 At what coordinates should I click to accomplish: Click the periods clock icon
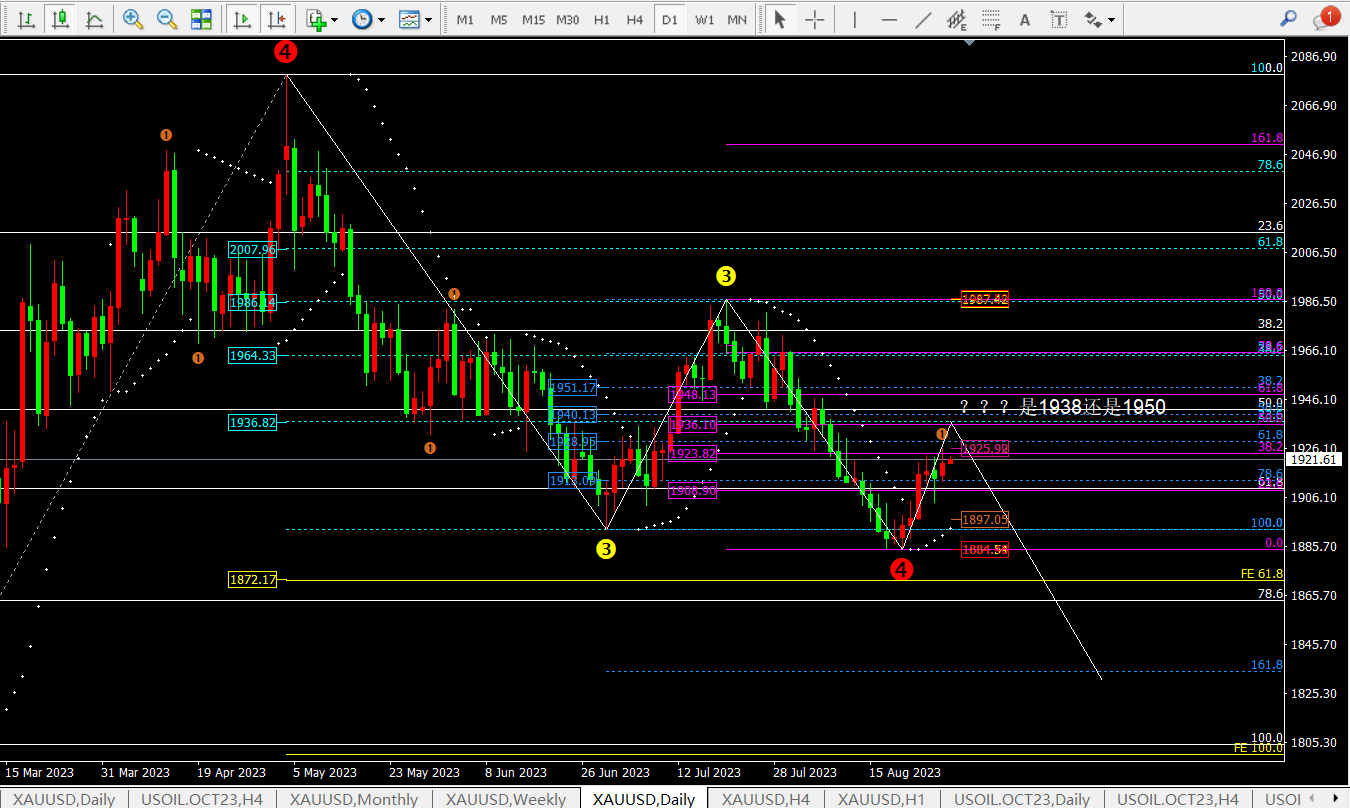pyautogui.click(x=361, y=19)
